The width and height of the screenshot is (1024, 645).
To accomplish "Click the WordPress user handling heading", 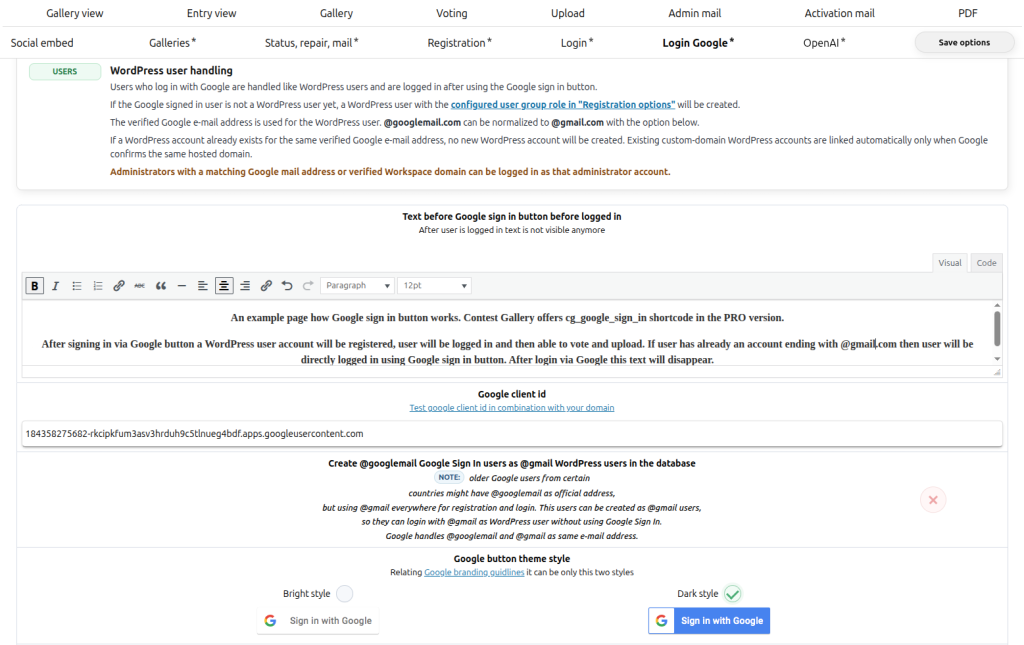I will [171, 71].
